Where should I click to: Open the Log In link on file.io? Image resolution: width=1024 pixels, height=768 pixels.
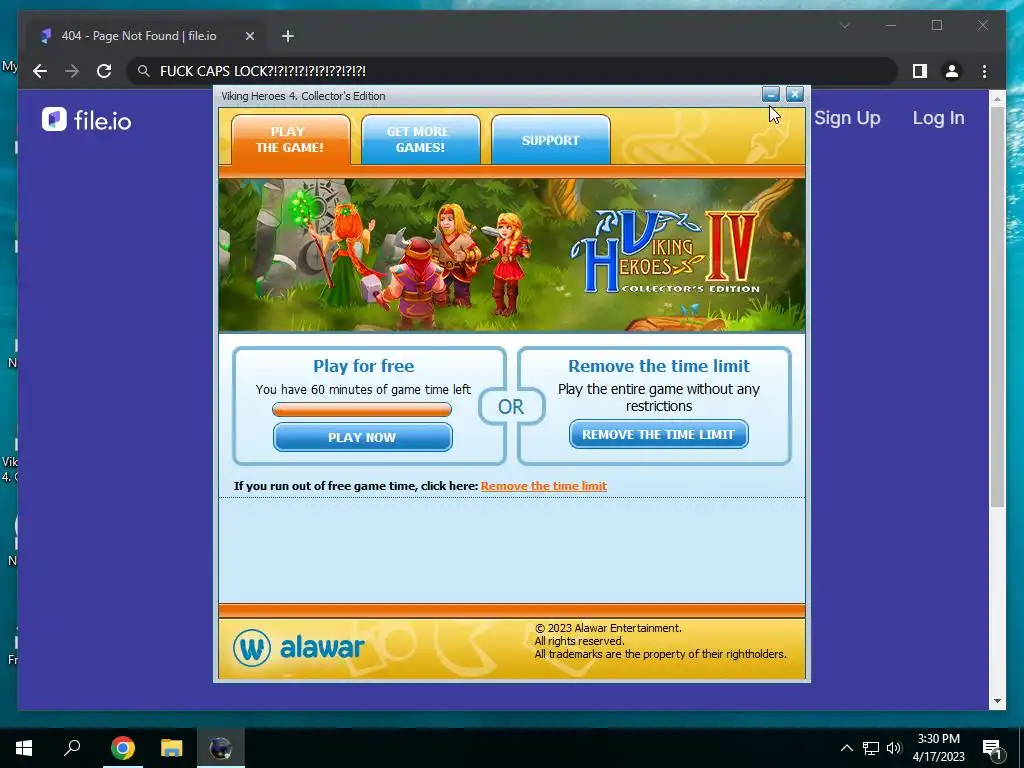point(938,118)
